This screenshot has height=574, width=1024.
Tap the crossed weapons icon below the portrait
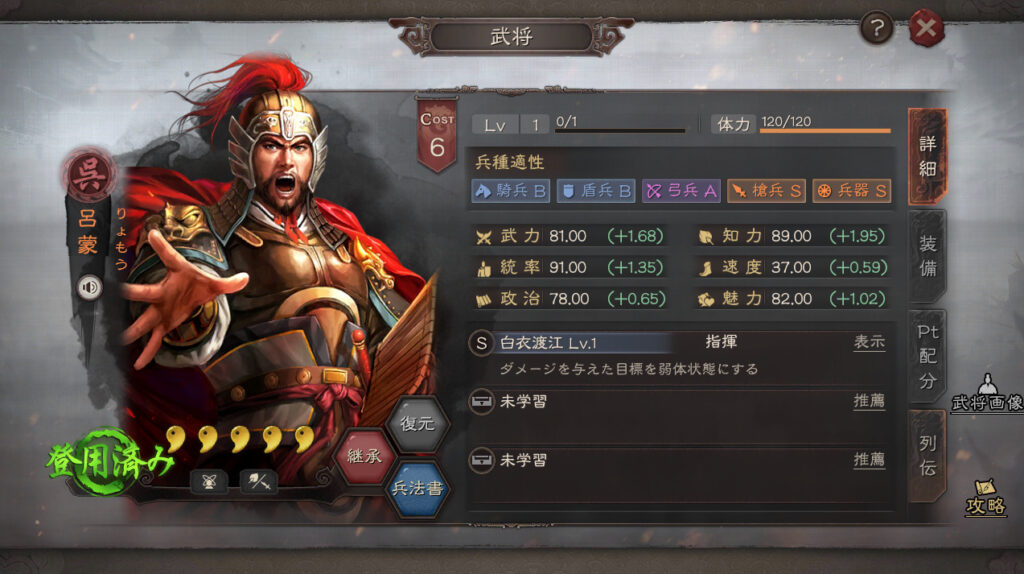pyautogui.click(x=259, y=482)
